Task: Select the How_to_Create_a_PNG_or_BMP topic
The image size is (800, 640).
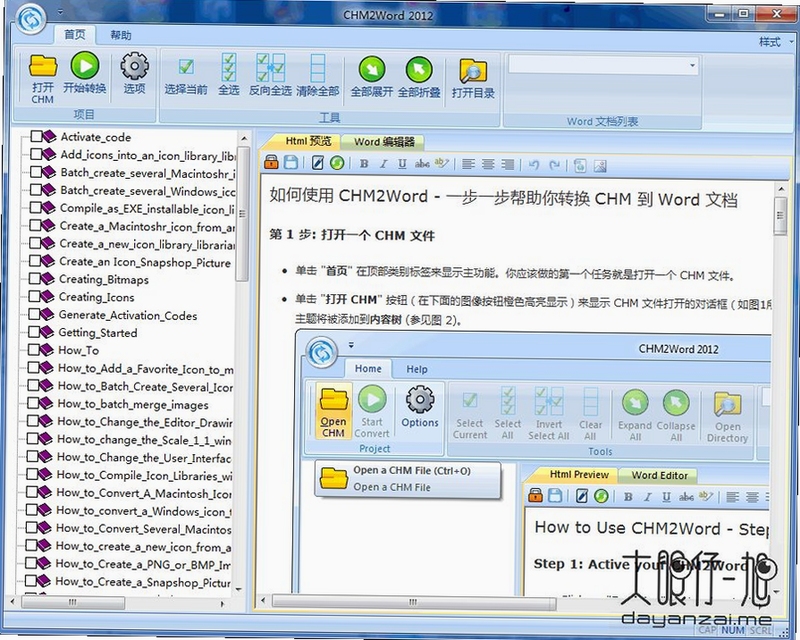Action: click(142, 564)
